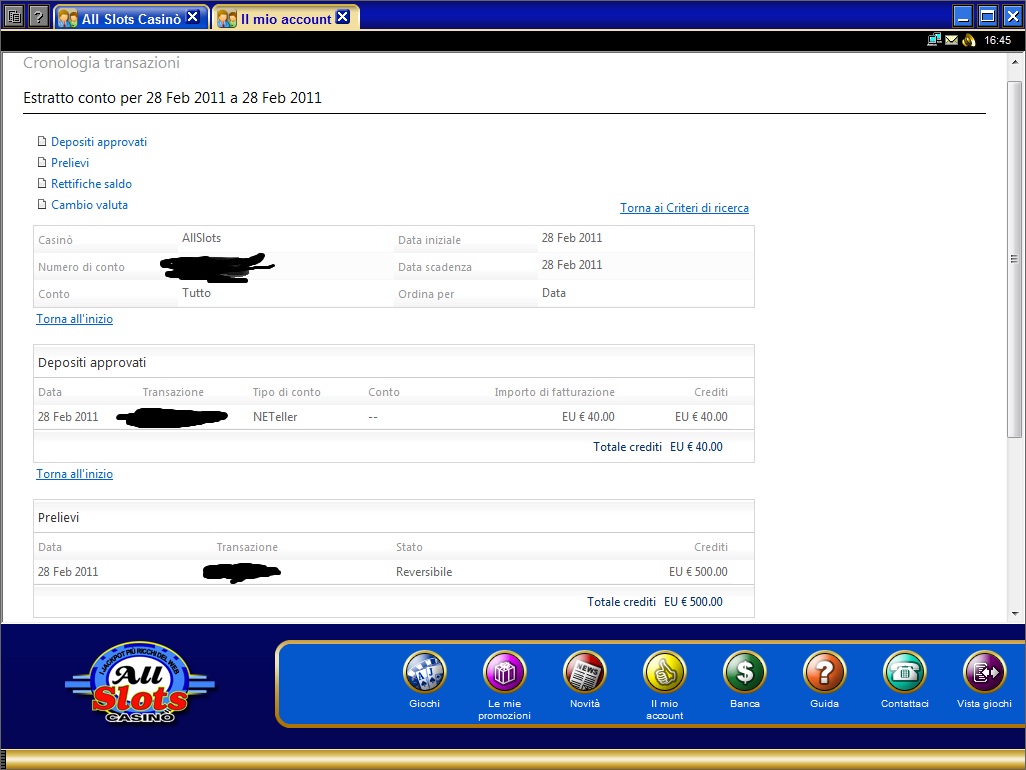Maximize the casino window
The height and width of the screenshot is (770, 1026).
tap(987, 16)
